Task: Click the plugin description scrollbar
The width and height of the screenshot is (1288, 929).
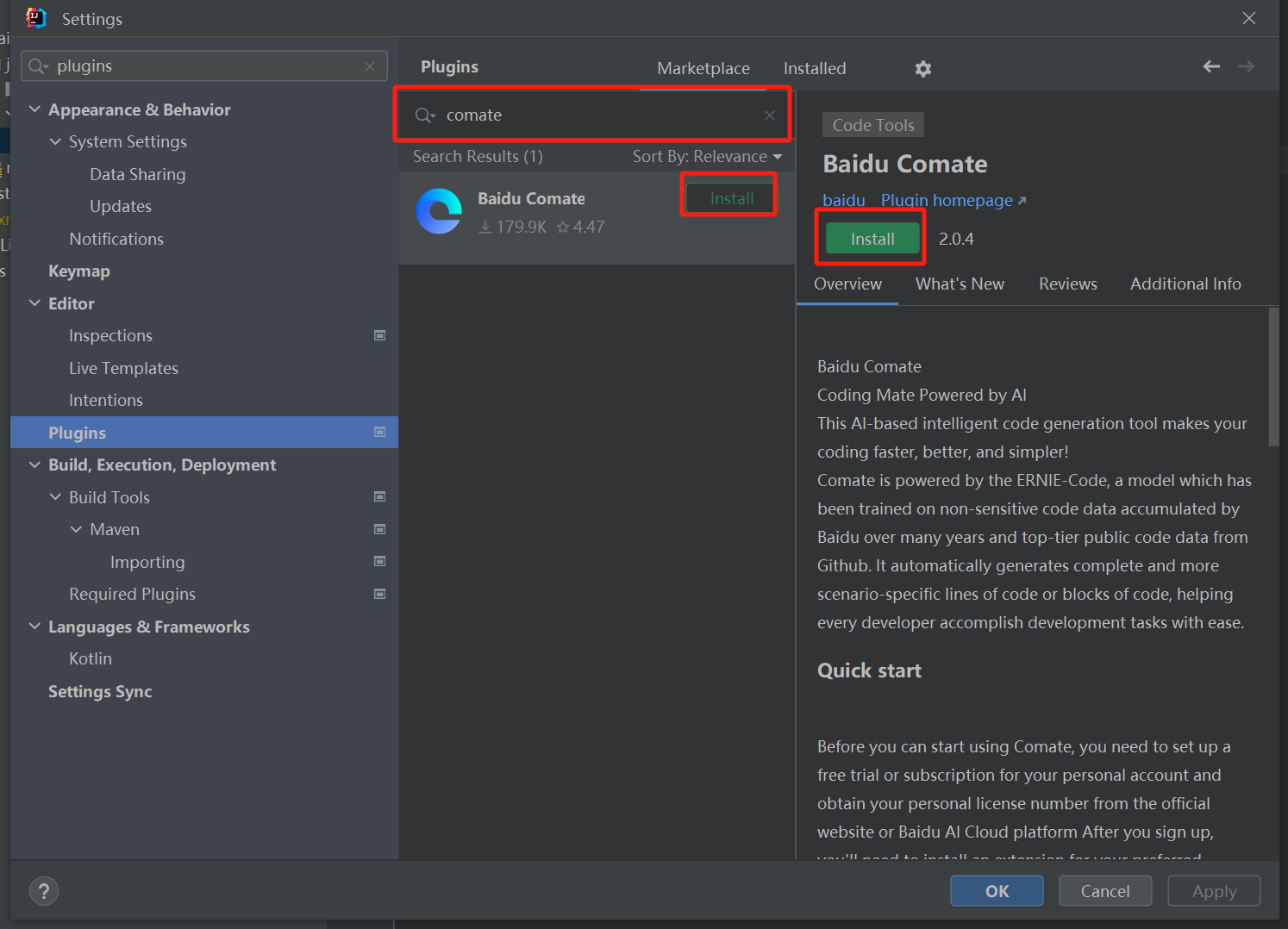Action: click(1273, 377)
